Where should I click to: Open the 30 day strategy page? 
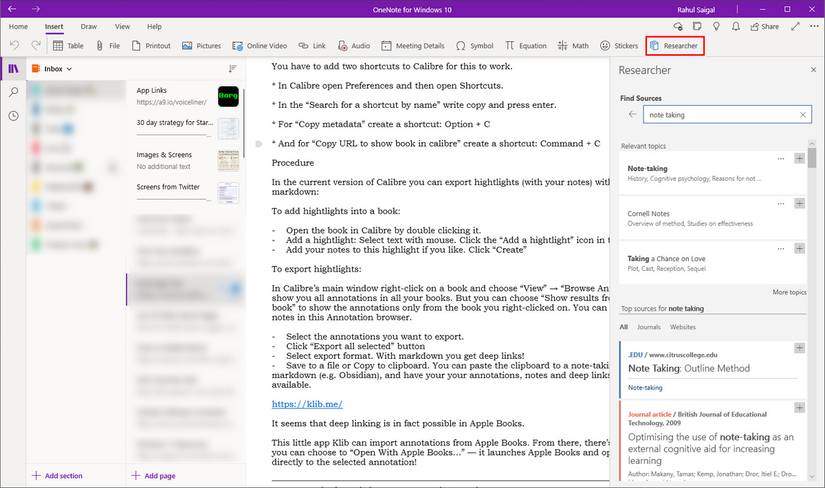click(186, 128)
